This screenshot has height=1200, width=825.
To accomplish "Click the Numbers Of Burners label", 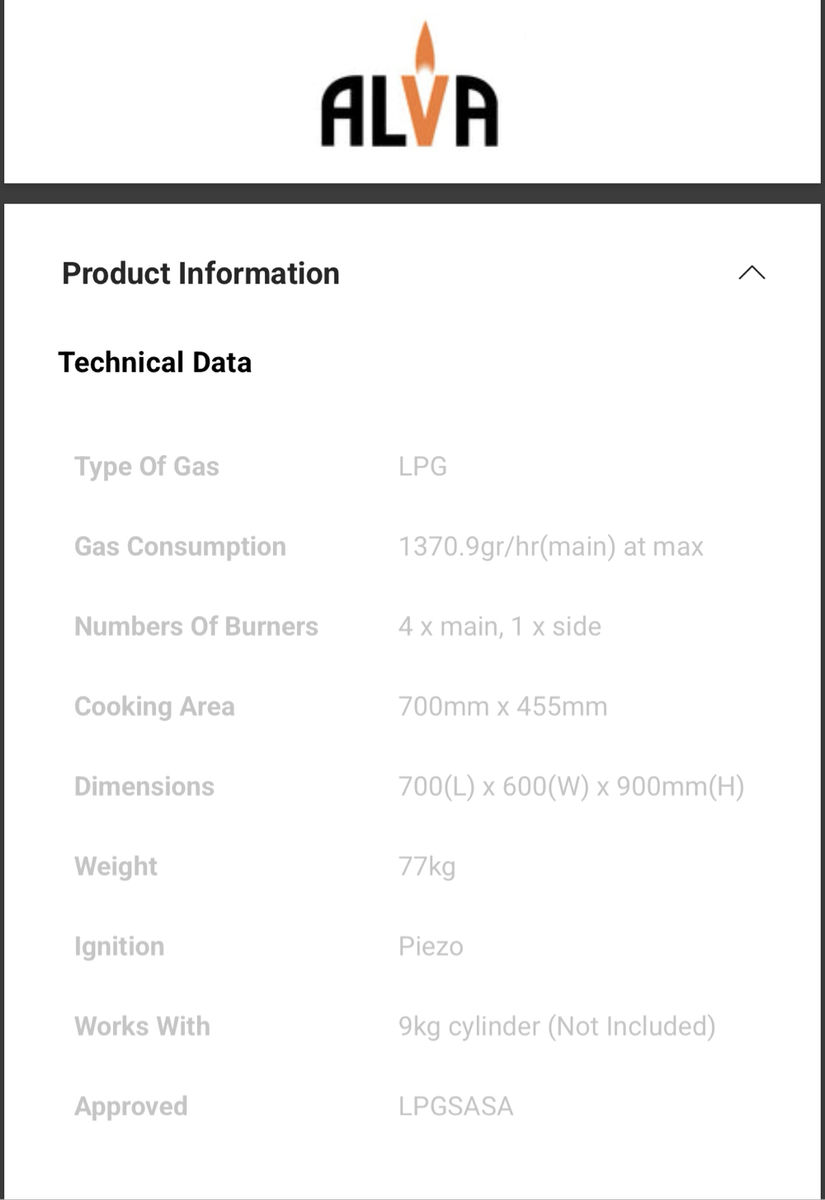I will pos(196,626).
